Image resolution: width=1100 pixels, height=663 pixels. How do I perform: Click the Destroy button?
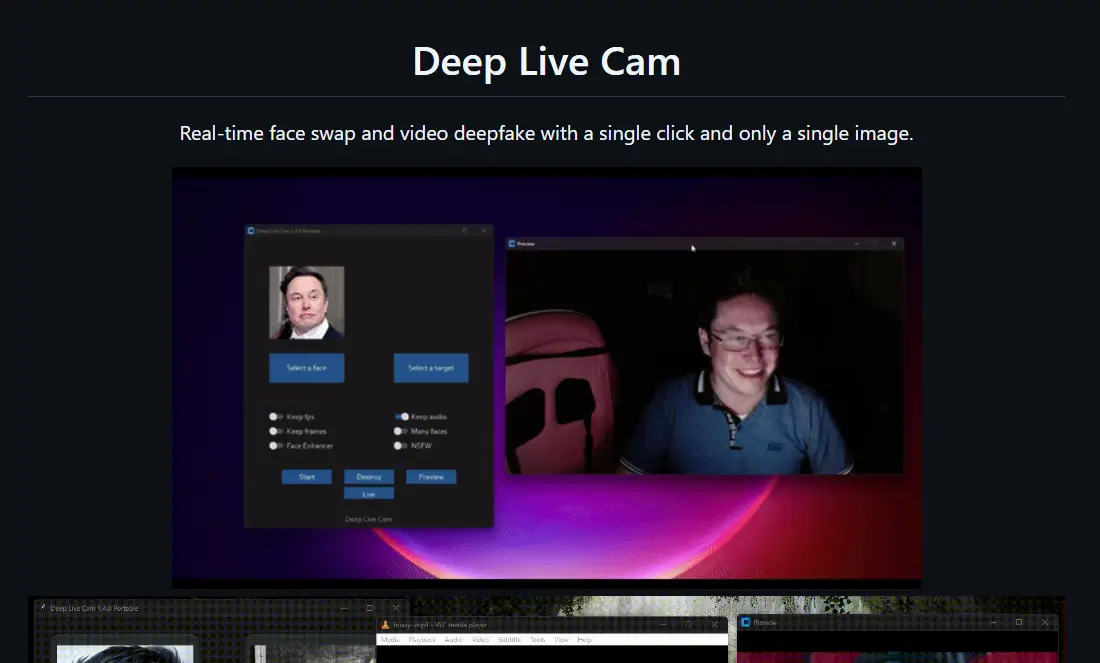[x=369, y=477]
